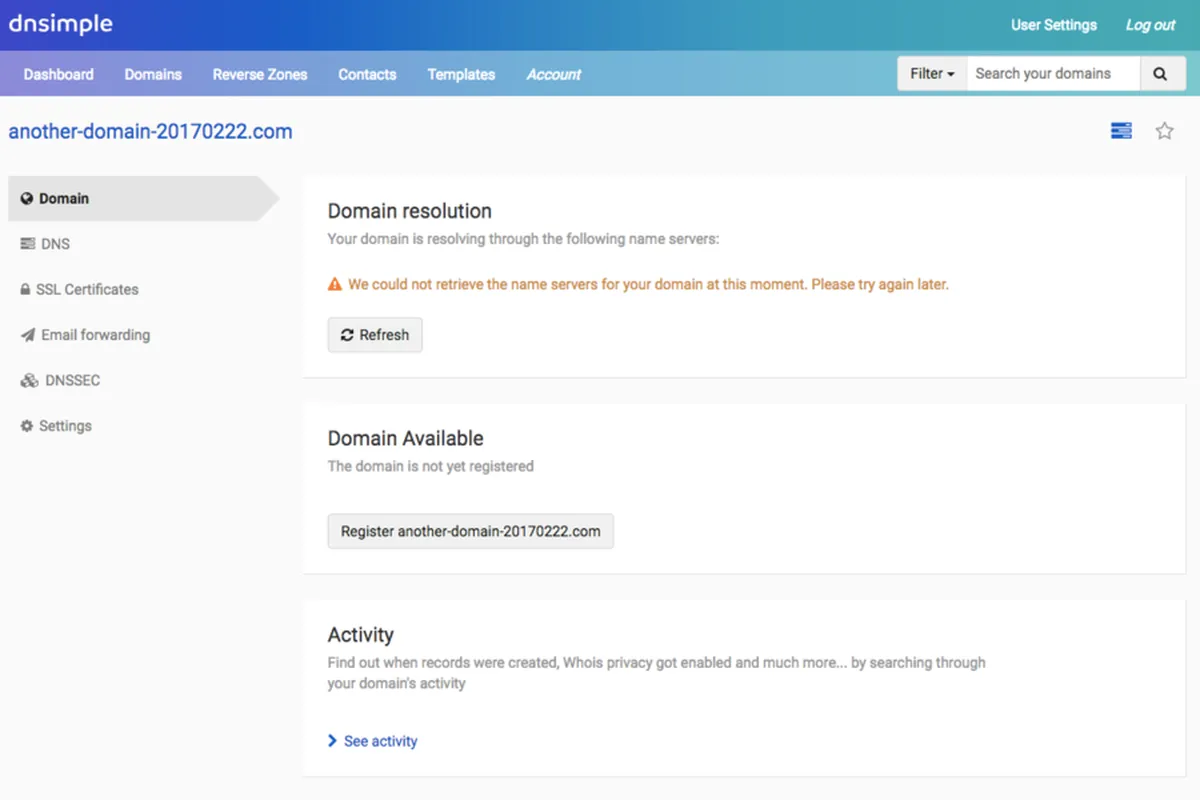Click the orange warning triangle icon

coord(335,285)
